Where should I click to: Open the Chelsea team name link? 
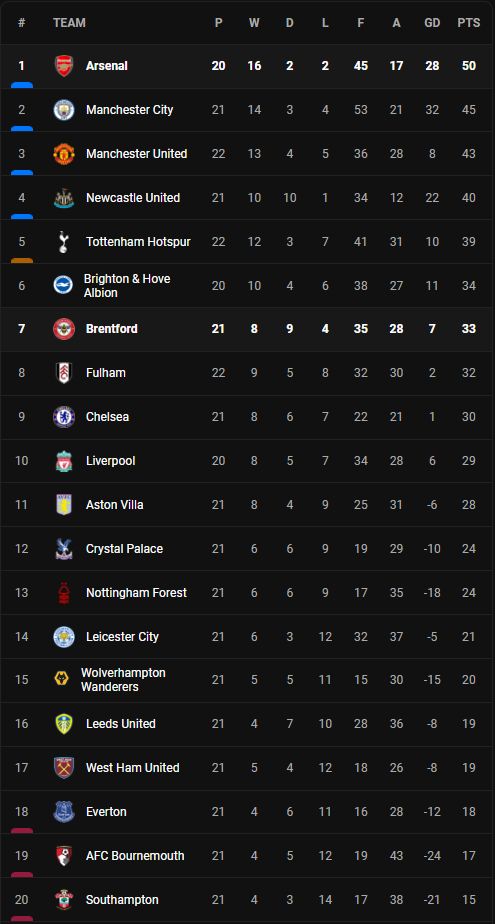(107, 417)
